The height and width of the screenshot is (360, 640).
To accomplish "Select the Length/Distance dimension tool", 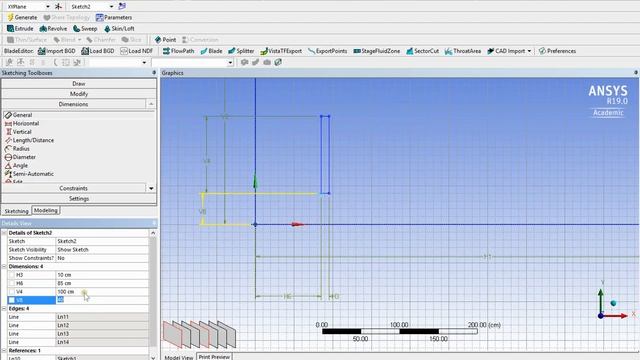I will pos(29,140).
